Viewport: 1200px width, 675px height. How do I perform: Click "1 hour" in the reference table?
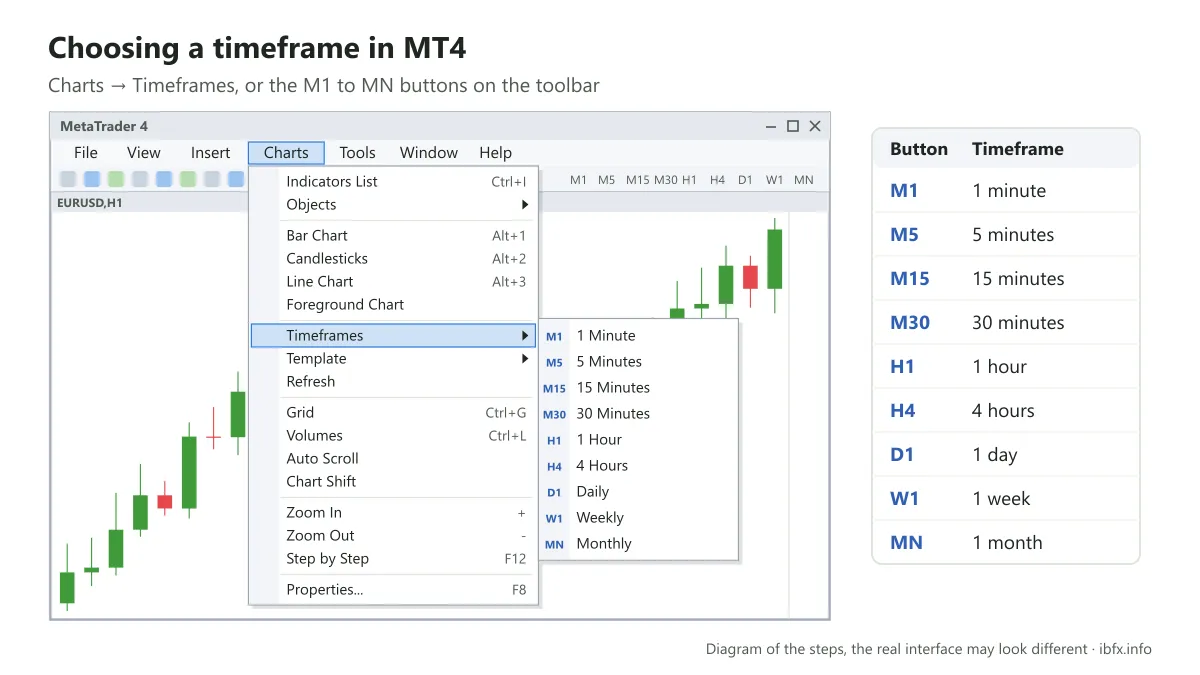tap(999, 367)
